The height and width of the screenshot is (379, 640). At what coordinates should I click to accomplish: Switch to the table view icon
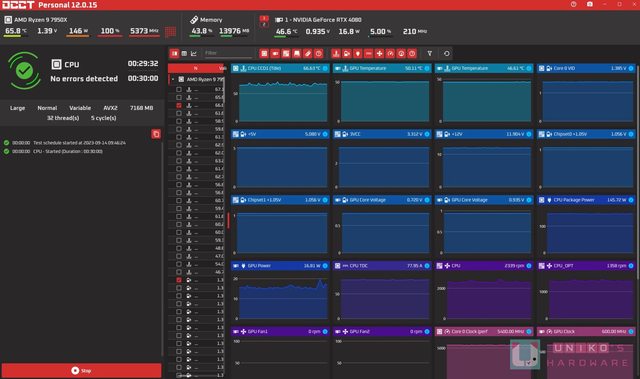184,53
